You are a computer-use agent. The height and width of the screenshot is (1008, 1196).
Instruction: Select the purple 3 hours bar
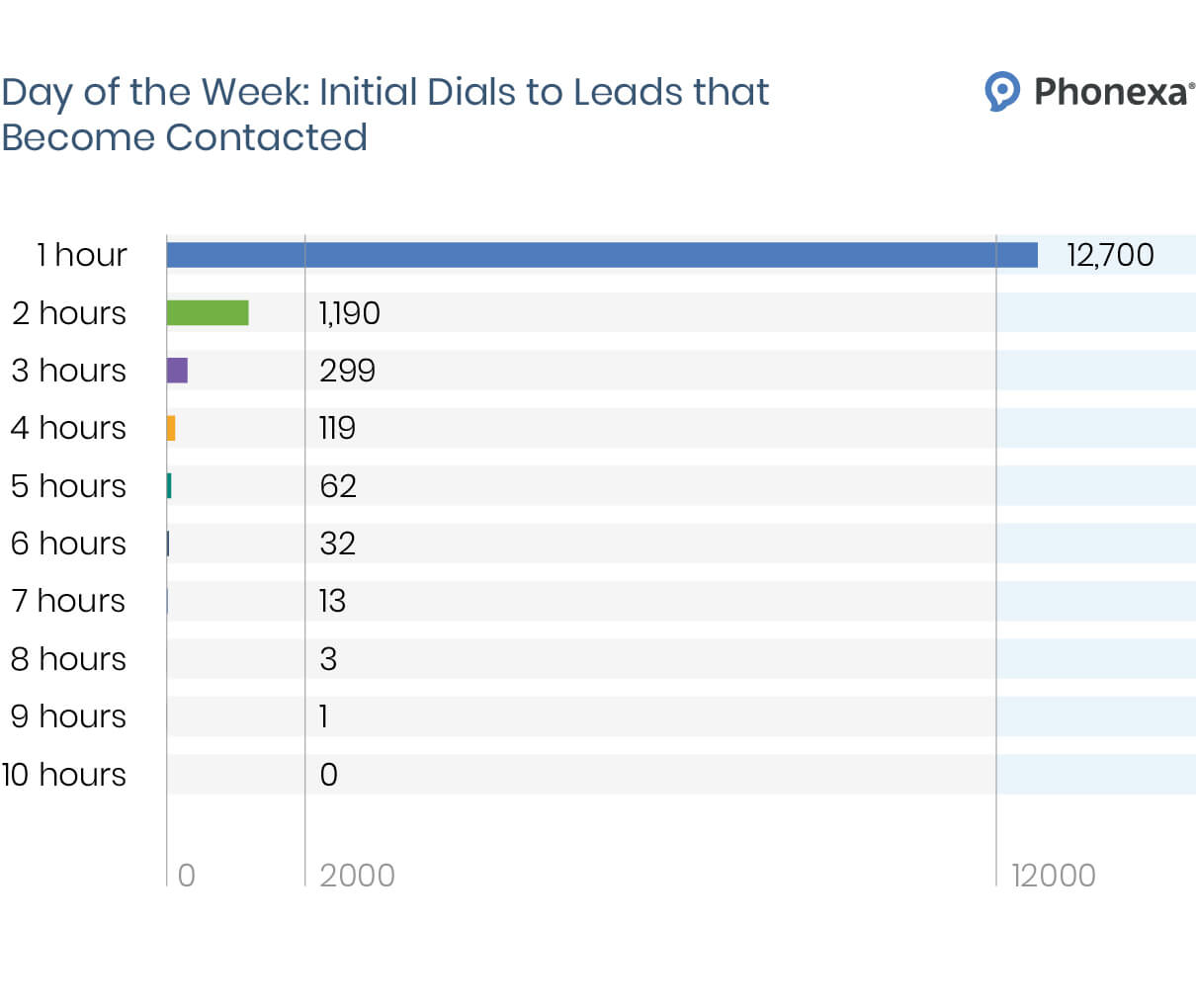pyautogui.click(x=177, y=371)
